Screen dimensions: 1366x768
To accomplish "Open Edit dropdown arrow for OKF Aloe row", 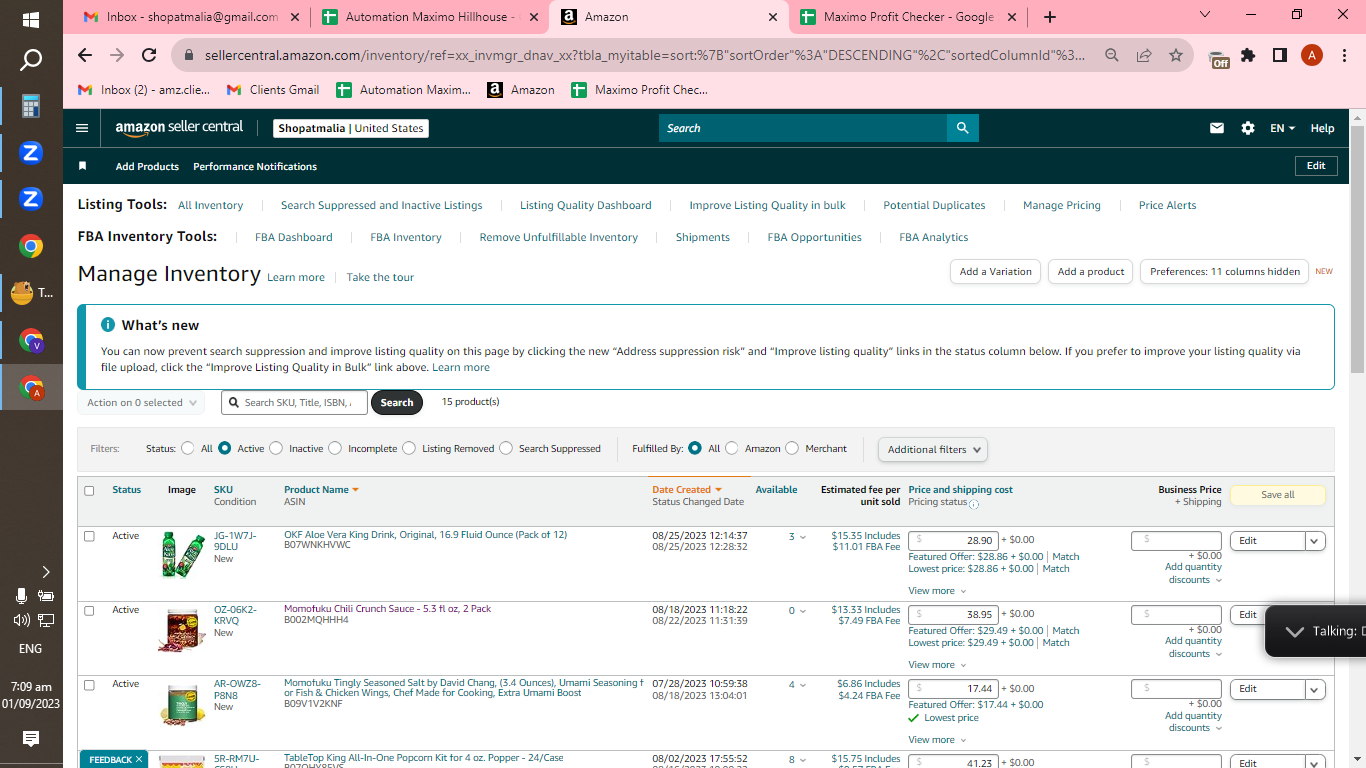I will [x=1315, y=541].
